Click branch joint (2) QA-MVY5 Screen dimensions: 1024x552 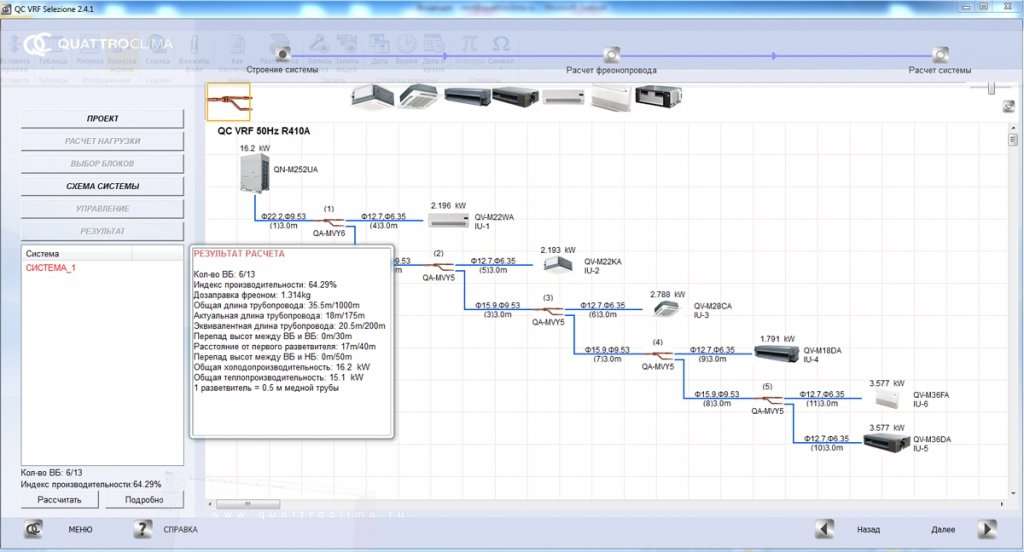tap(438, 266)
